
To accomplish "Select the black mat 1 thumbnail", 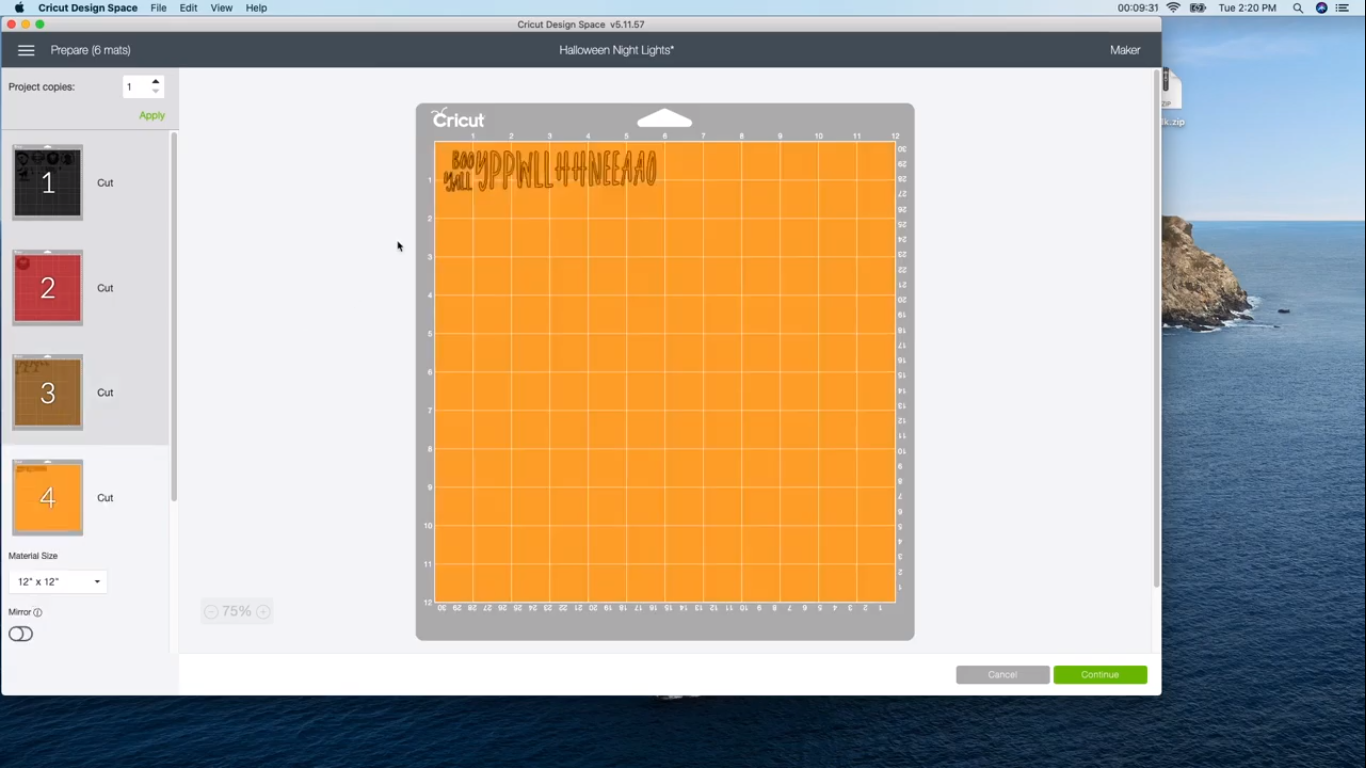I will pos(47,181).
